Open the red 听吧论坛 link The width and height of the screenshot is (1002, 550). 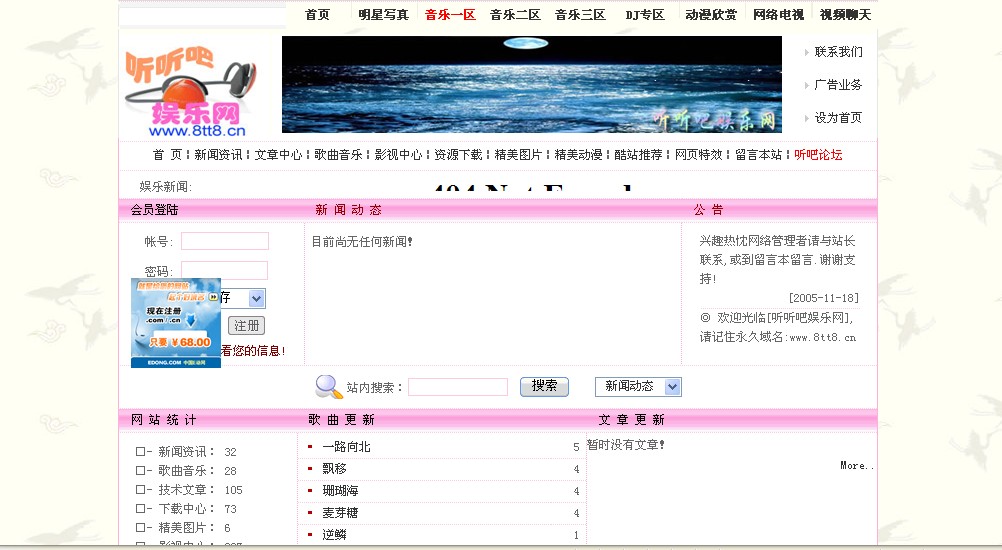tap(818, 155)
